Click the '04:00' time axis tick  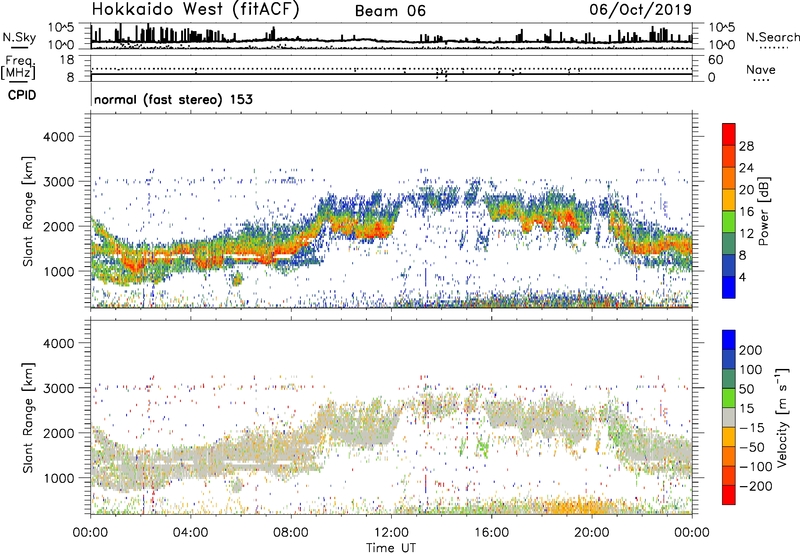click(190, 533)
